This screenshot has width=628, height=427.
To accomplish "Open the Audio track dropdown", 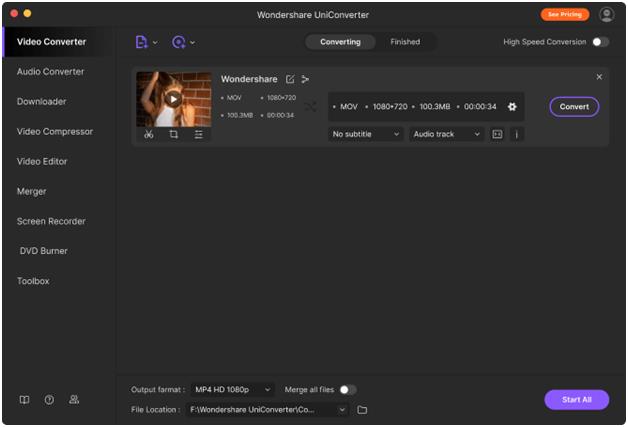I will [x=447, y=134].
